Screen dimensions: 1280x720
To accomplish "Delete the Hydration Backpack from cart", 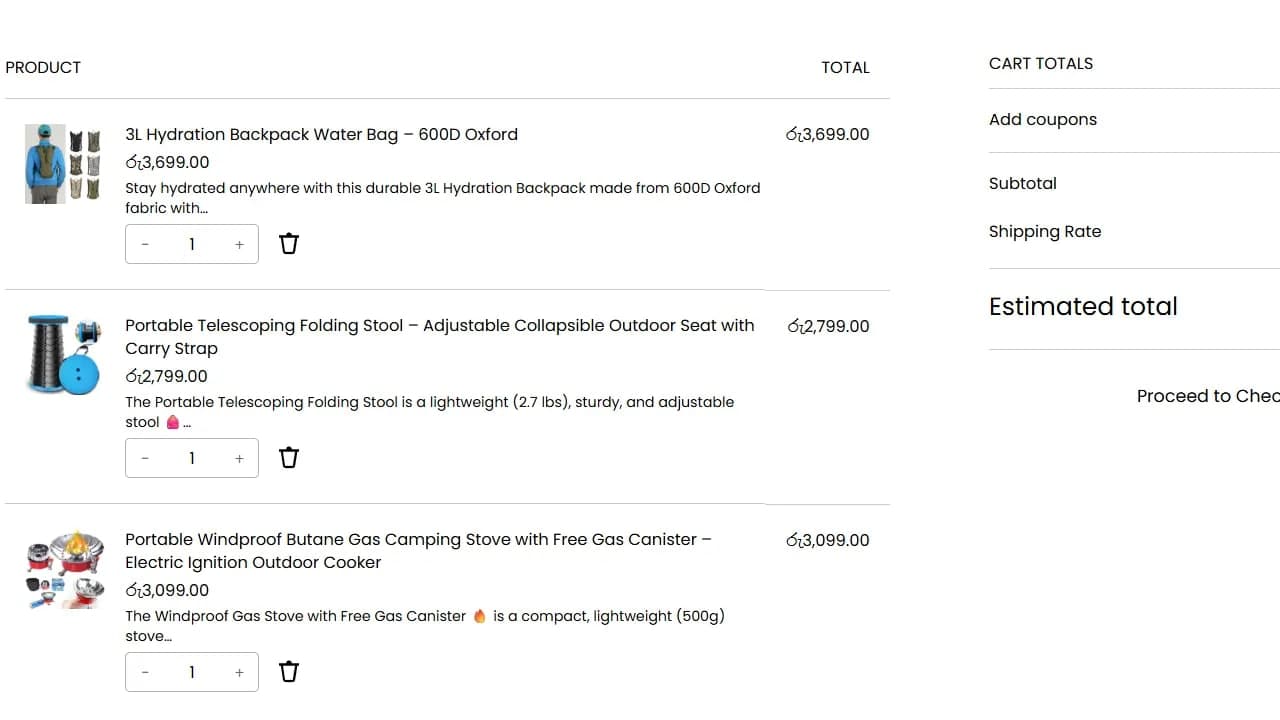I will [x=289, y=244].
